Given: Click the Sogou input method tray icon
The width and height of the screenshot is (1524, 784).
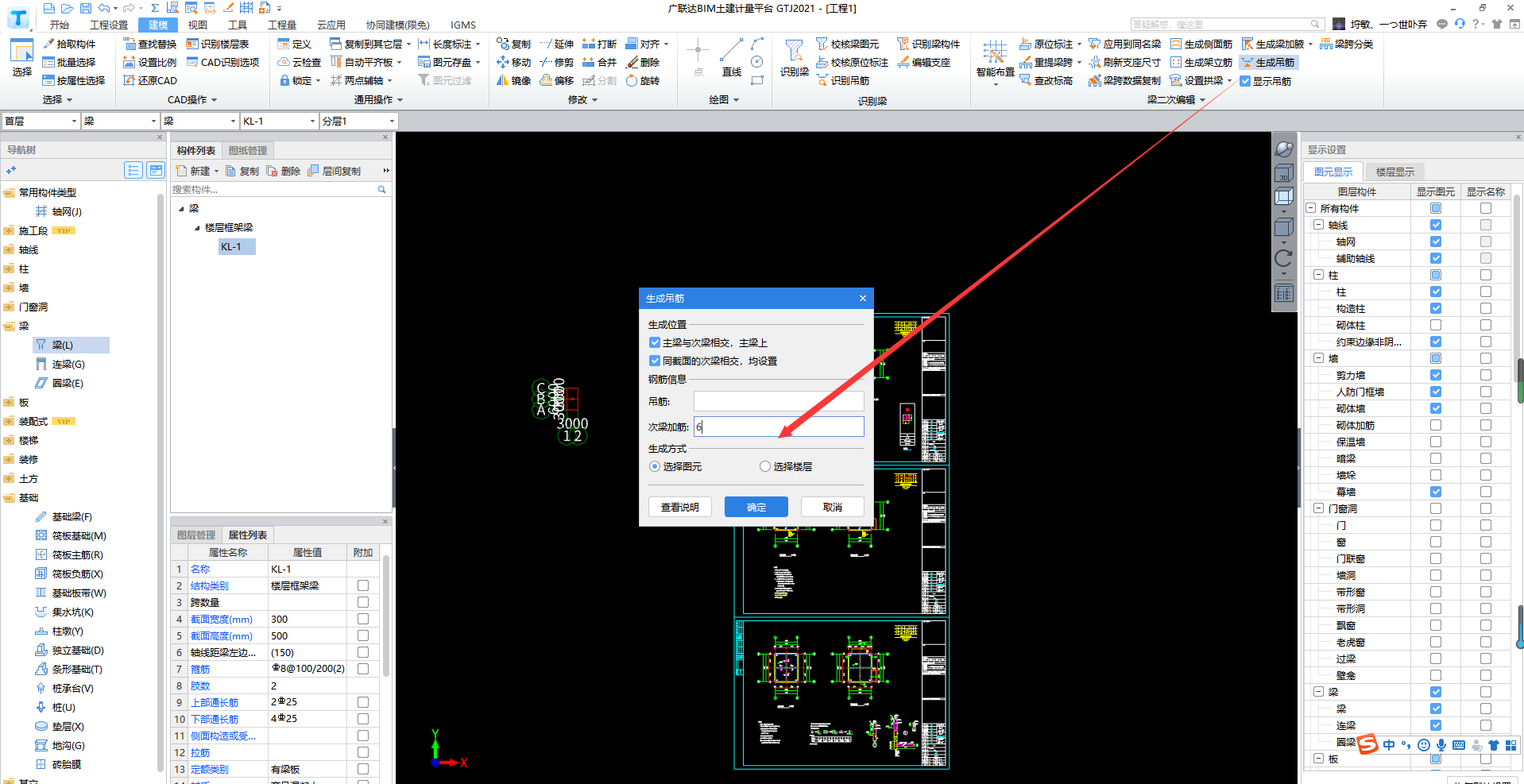Looking at the screenshot, I should pyautogui.click(x=1367, y=744).
